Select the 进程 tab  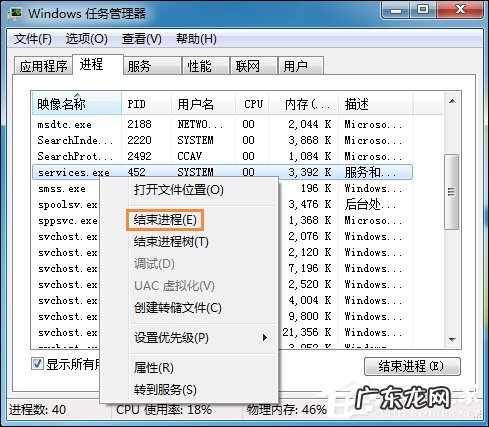tap(98, 64)
